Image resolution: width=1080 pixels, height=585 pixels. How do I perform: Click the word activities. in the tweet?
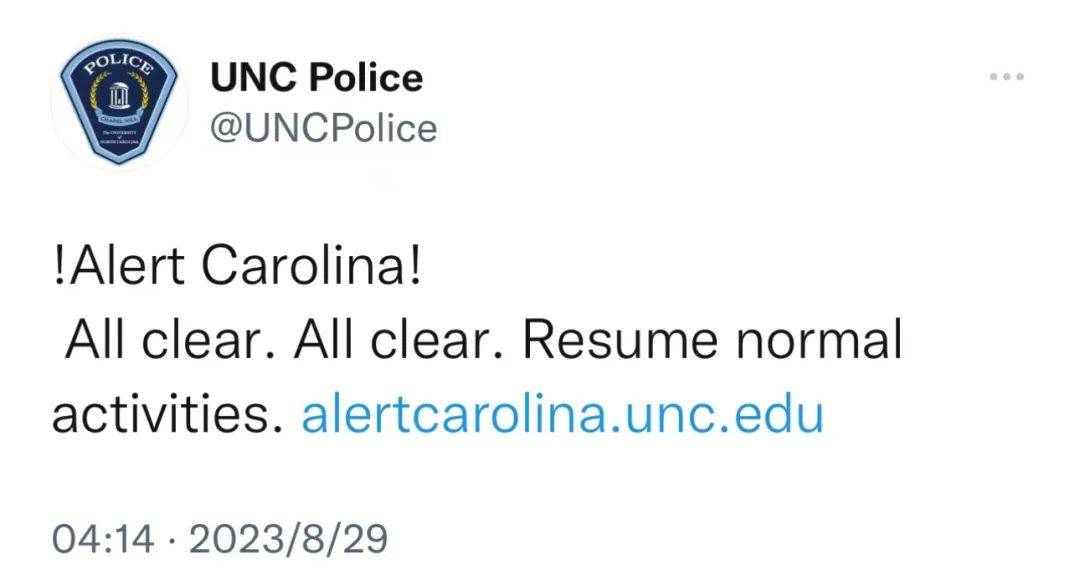click(x=167, y=415)
